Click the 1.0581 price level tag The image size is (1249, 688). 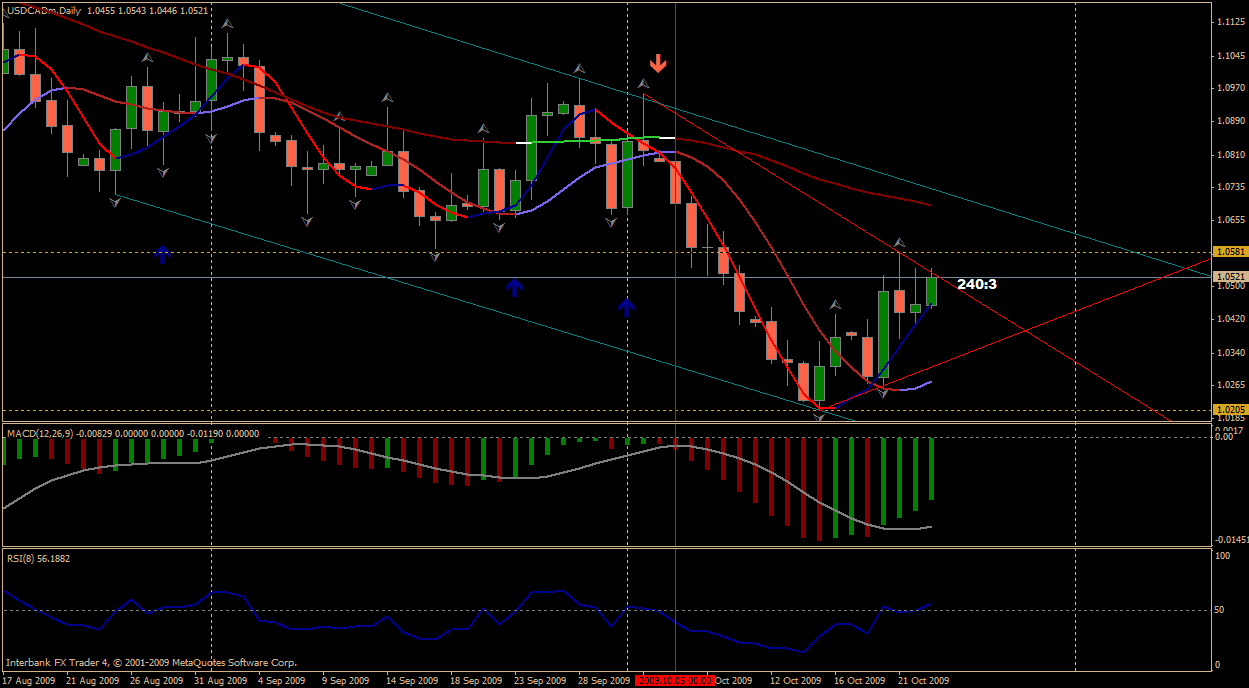click(x=1229, y=252)
